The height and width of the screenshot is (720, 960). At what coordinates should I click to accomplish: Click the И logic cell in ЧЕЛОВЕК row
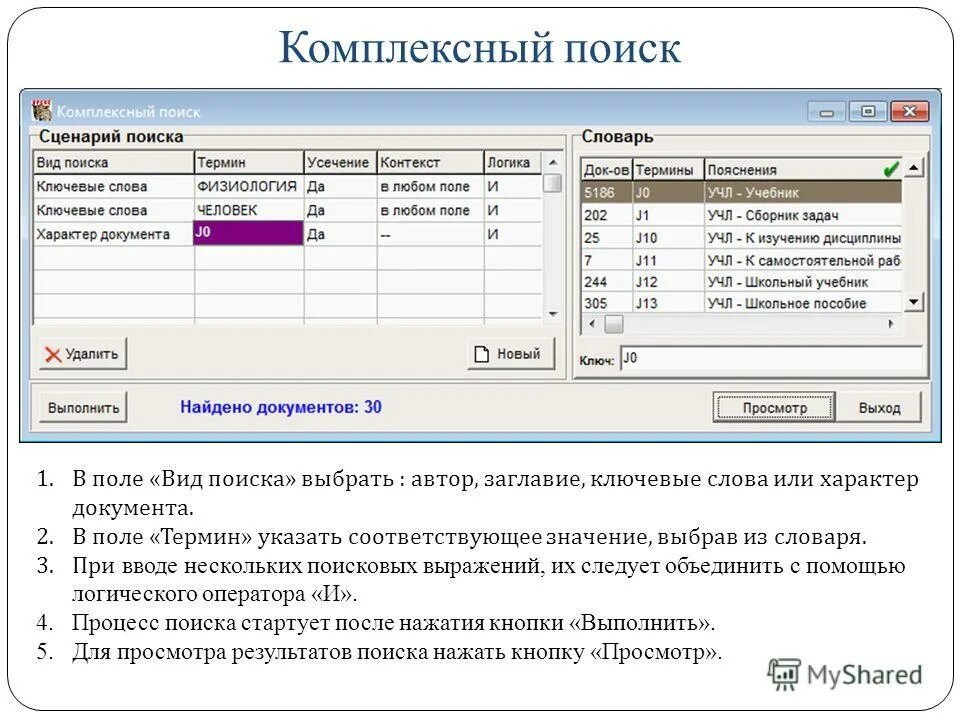coord(512,210)
